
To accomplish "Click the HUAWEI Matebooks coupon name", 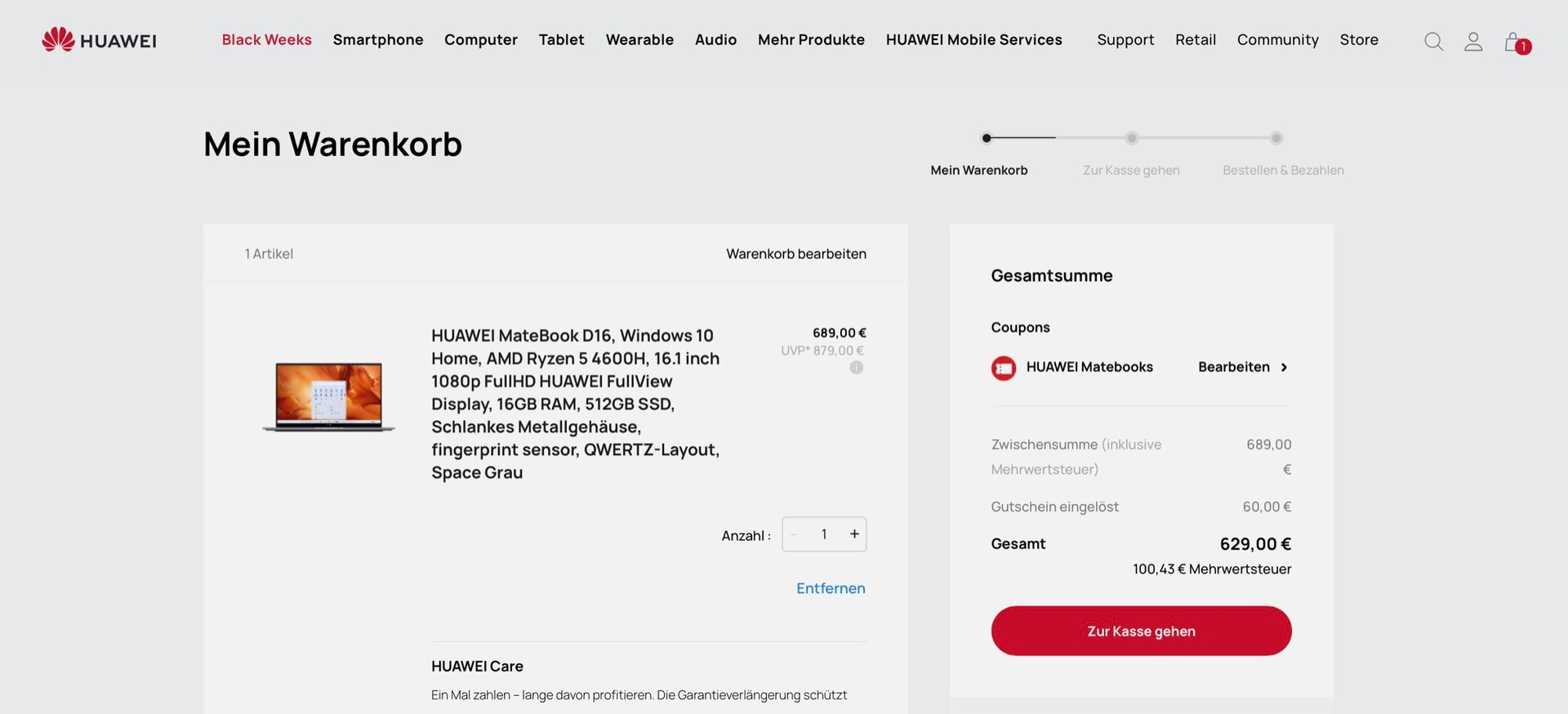I will tap(1089, 368).
